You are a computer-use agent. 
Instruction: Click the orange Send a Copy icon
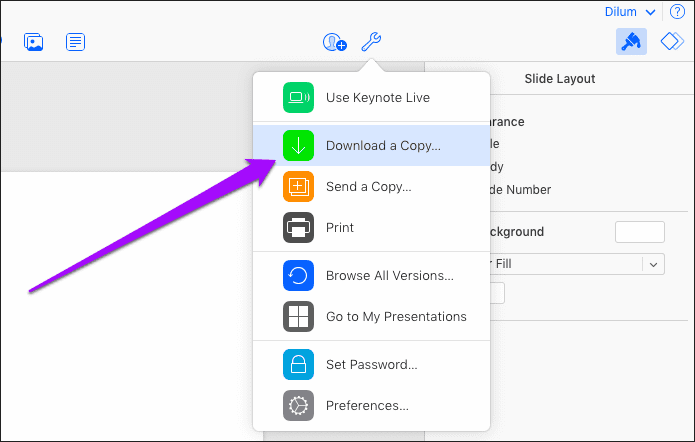point(298,187)
